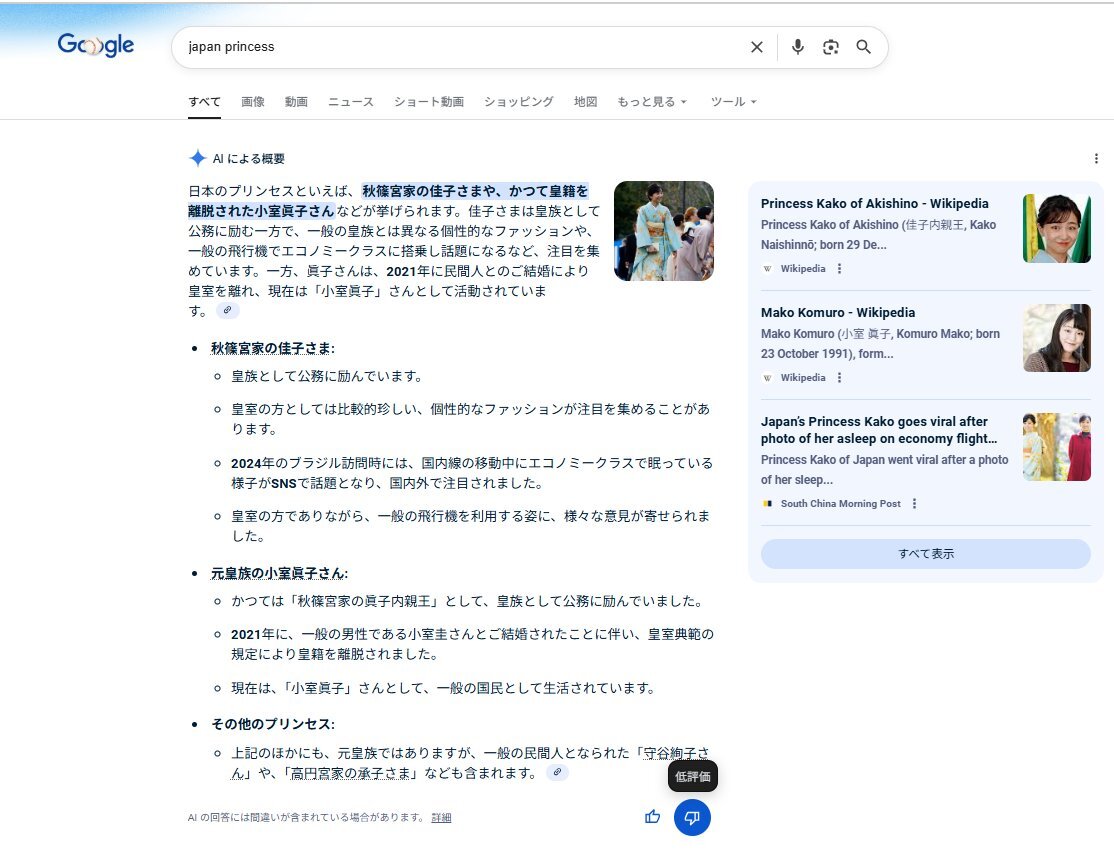
Task: Start voice search with microphone icon
Action: [x=797, y=47]
